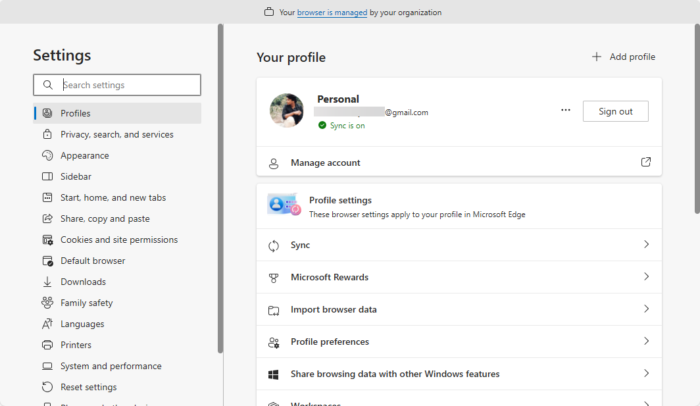Click the Printers icon in sidebar
Viewport: 700px width, 406px height.
click(47, 345)
